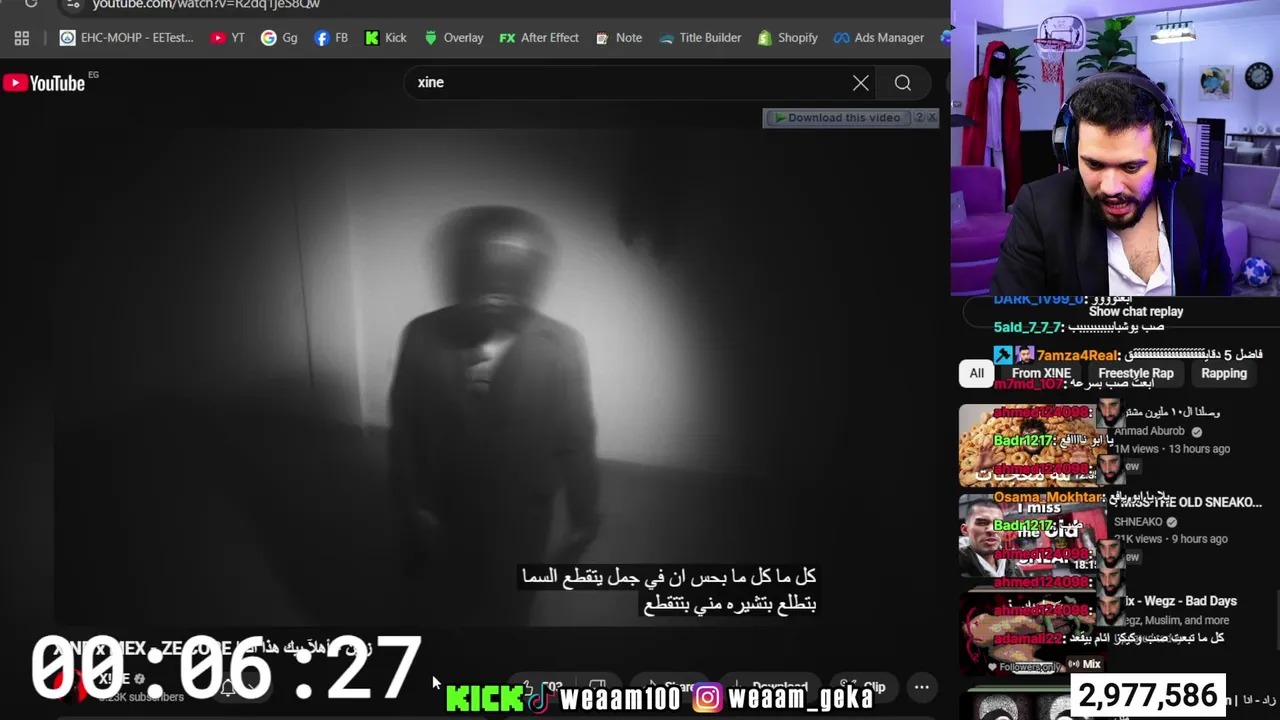The width and height of the screenshot is (1280, 720).
Task: Select the Freestyle Rap chip
Action: (1136, 373)
